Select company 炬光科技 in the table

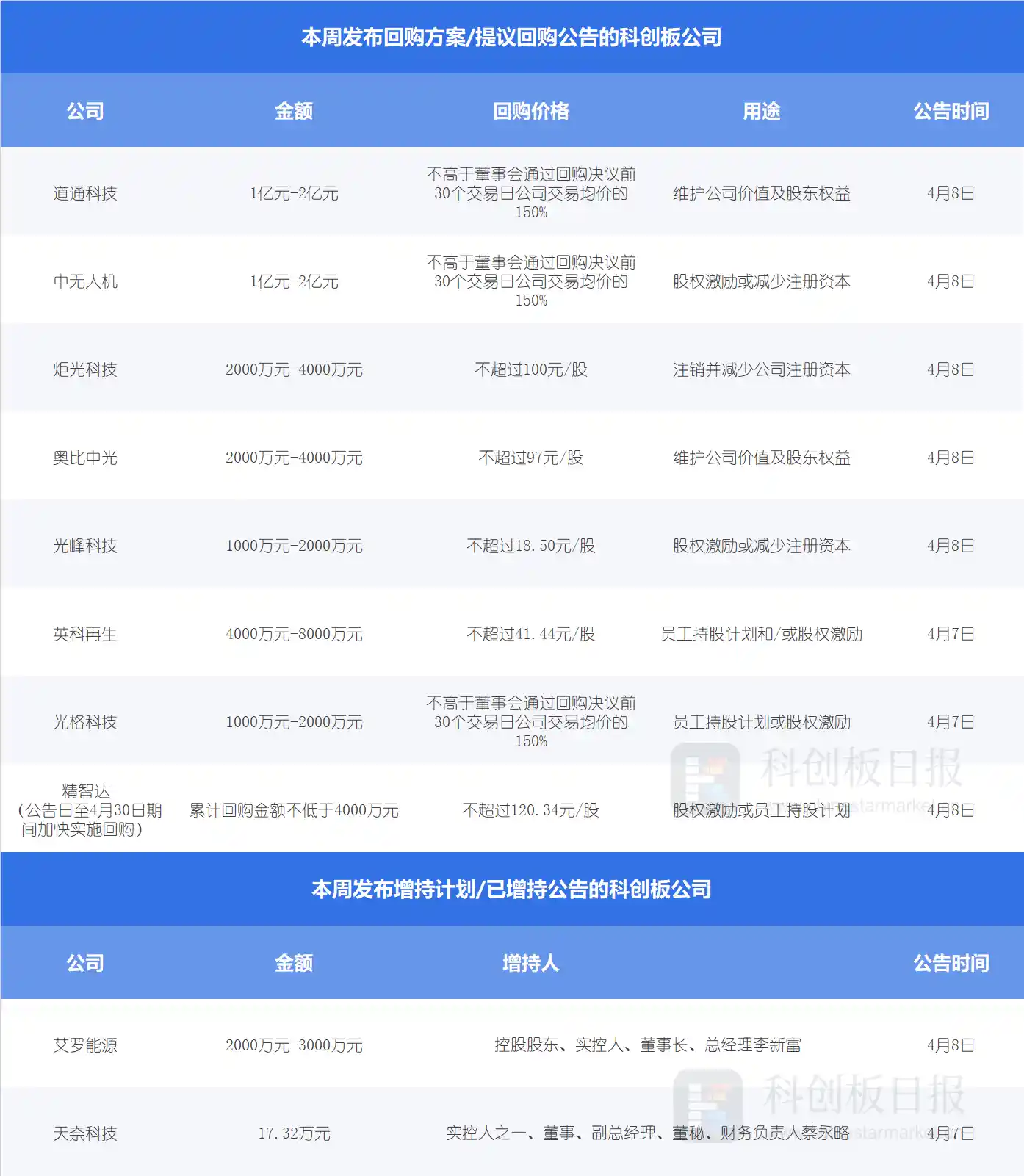pos(85,369)
